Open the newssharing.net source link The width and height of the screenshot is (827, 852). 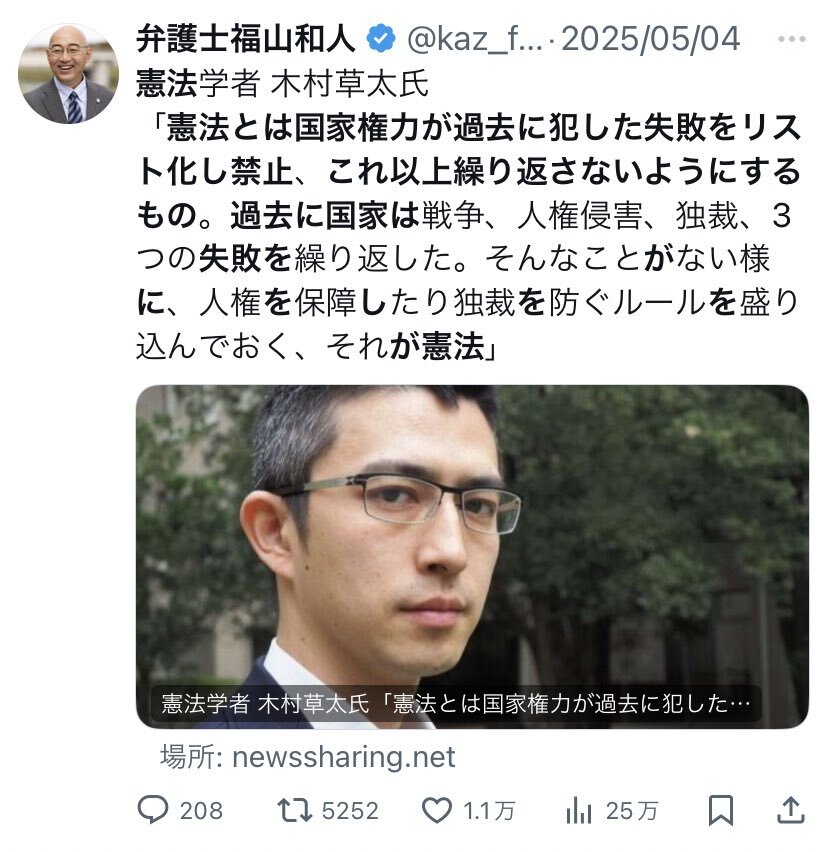tap(308, 757)
